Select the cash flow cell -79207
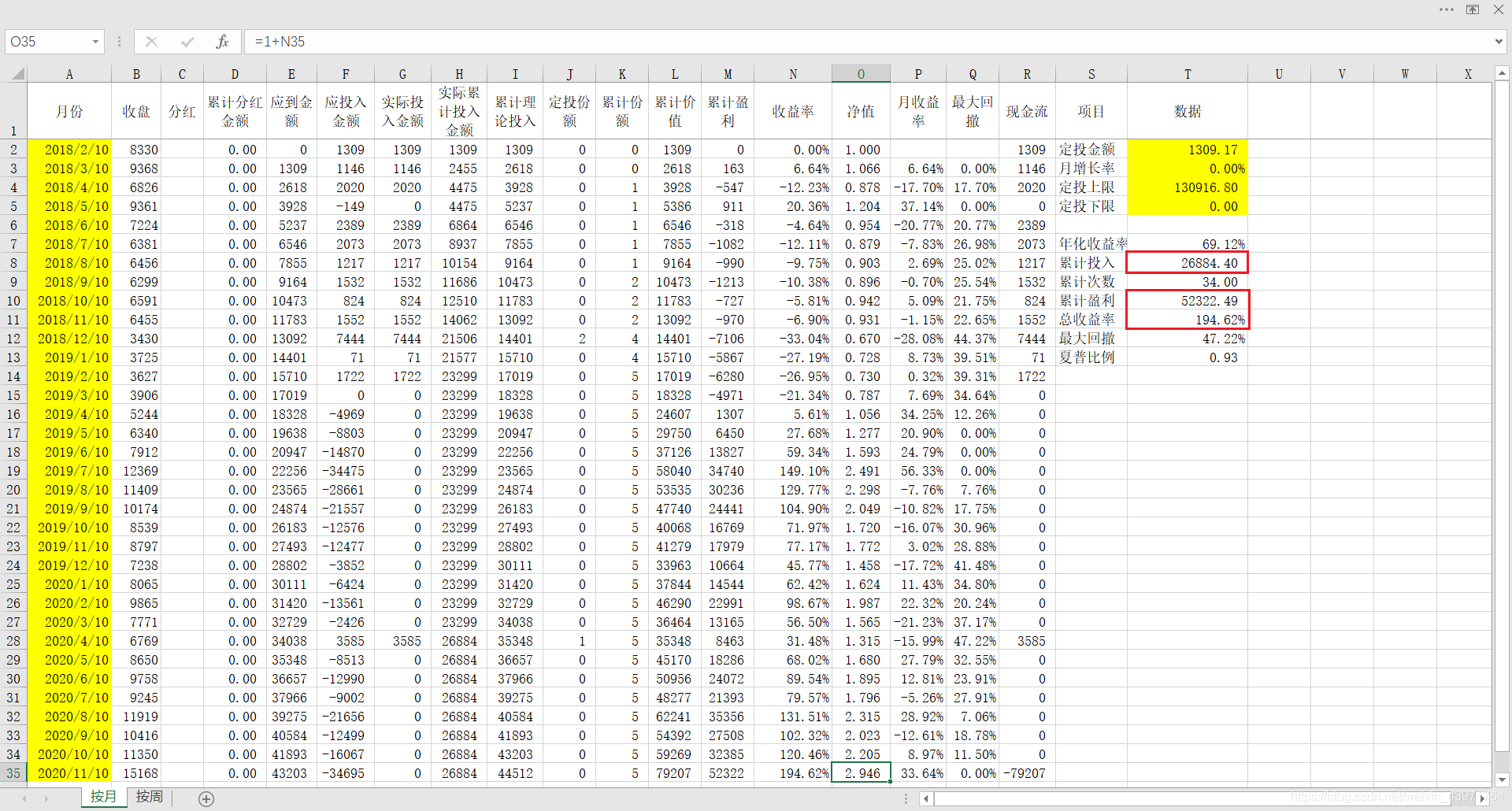Screen dimensions: 1512x811 tap(1027, 773)
